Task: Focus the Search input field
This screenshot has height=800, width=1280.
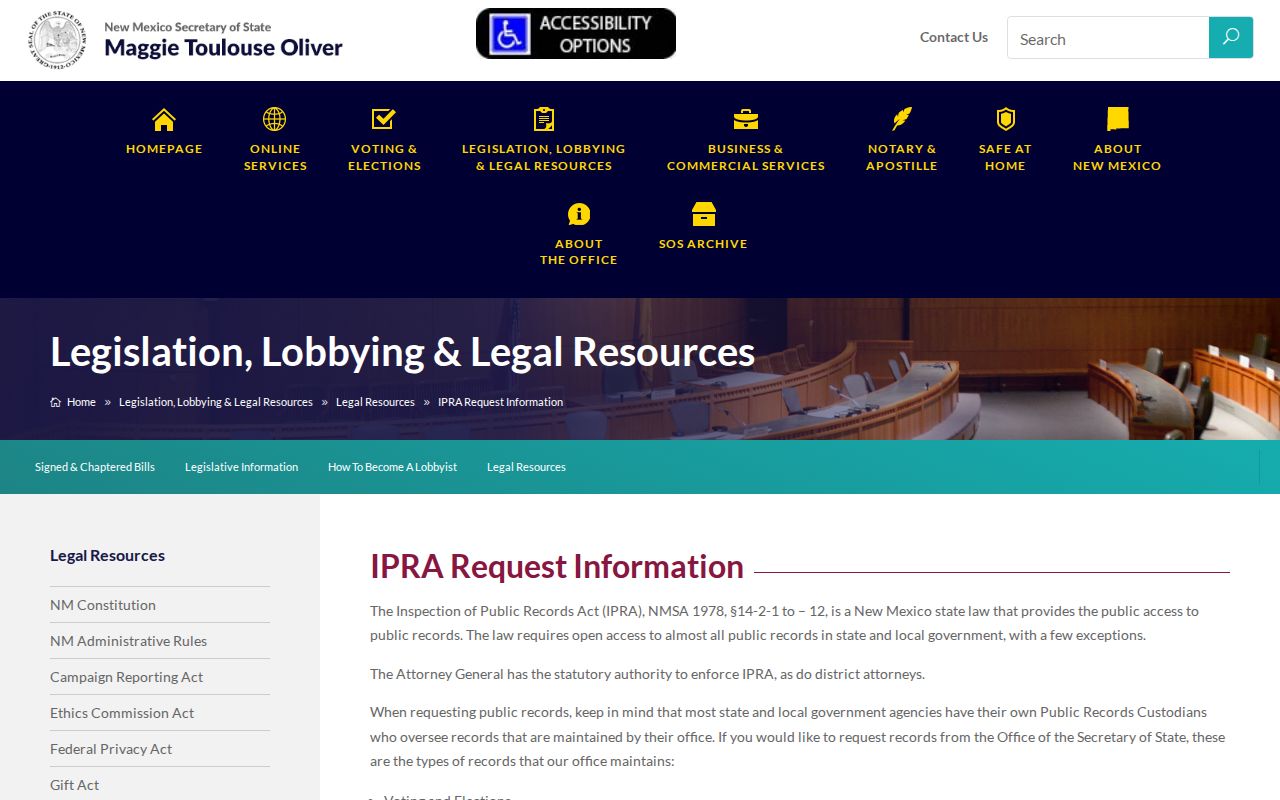Action: tap(1108, 38)
